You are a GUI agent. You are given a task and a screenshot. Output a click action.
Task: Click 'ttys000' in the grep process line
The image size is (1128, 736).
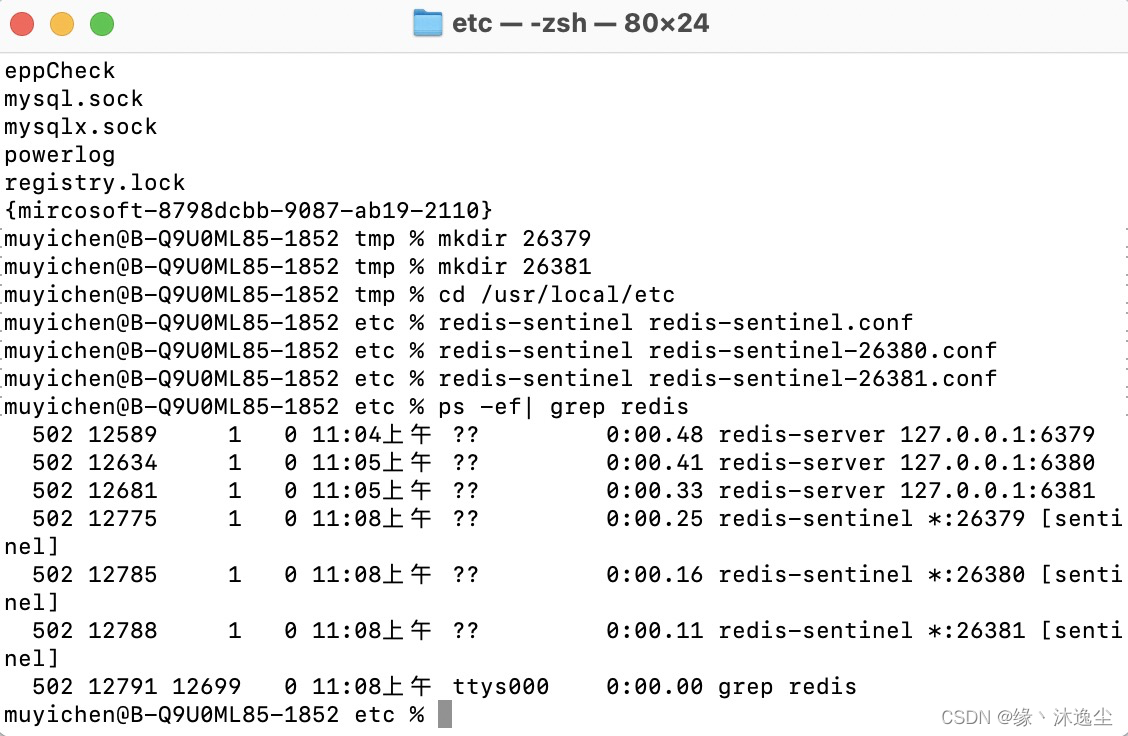[501, 687]
